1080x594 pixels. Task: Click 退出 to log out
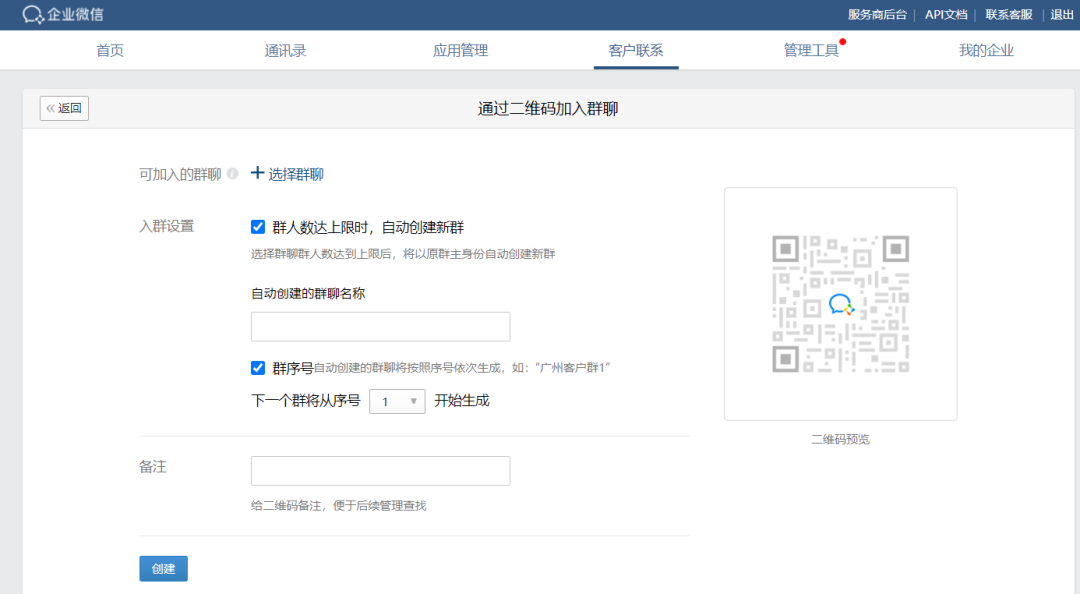coord(1061,15)
